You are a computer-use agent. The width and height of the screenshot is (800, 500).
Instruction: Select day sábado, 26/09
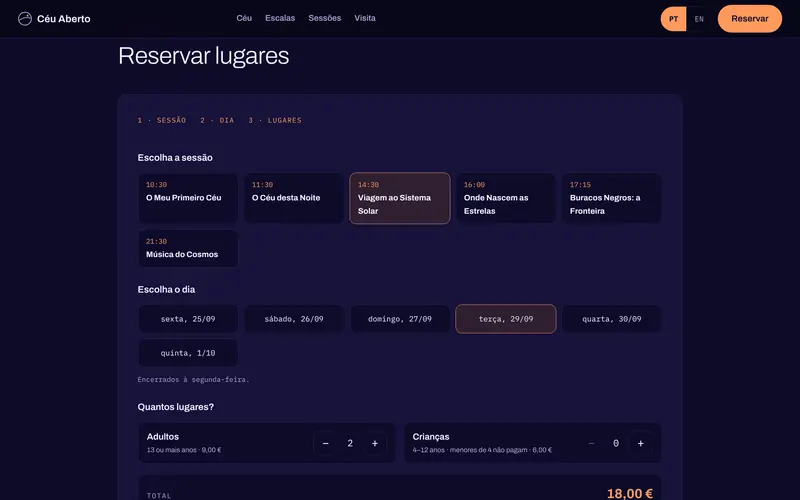tap(294, 319)
